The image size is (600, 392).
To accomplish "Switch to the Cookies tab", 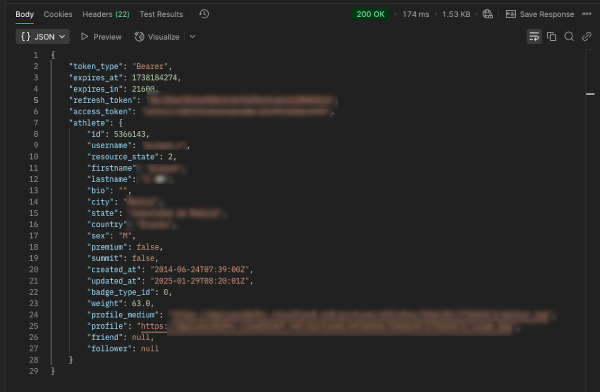I will (58, 15).
